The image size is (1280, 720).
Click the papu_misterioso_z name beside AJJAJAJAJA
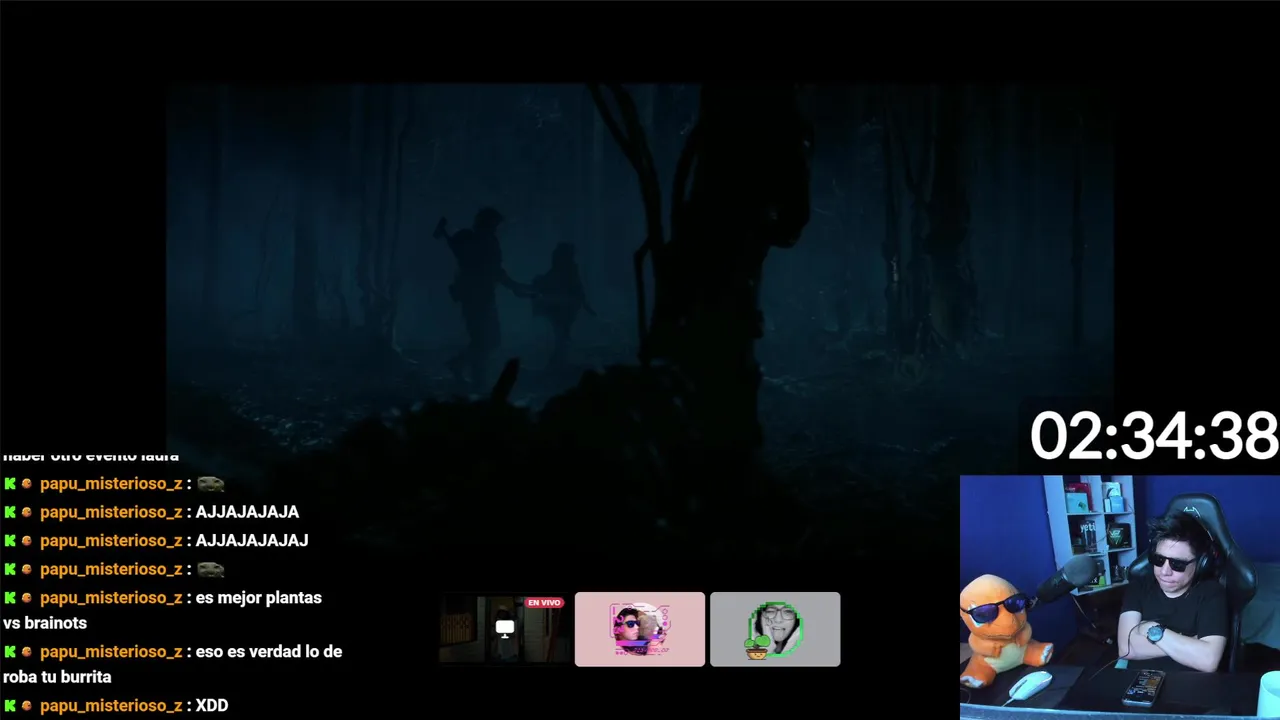(x=111, y=512)
